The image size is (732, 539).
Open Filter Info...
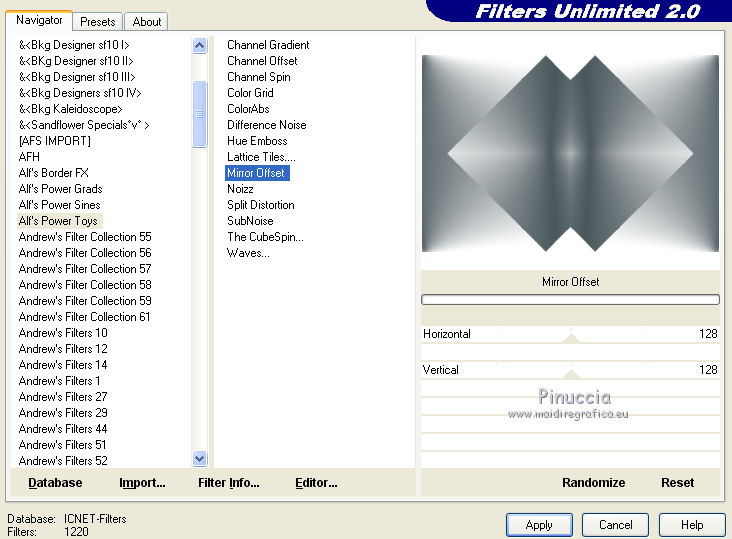click(228, 483)
